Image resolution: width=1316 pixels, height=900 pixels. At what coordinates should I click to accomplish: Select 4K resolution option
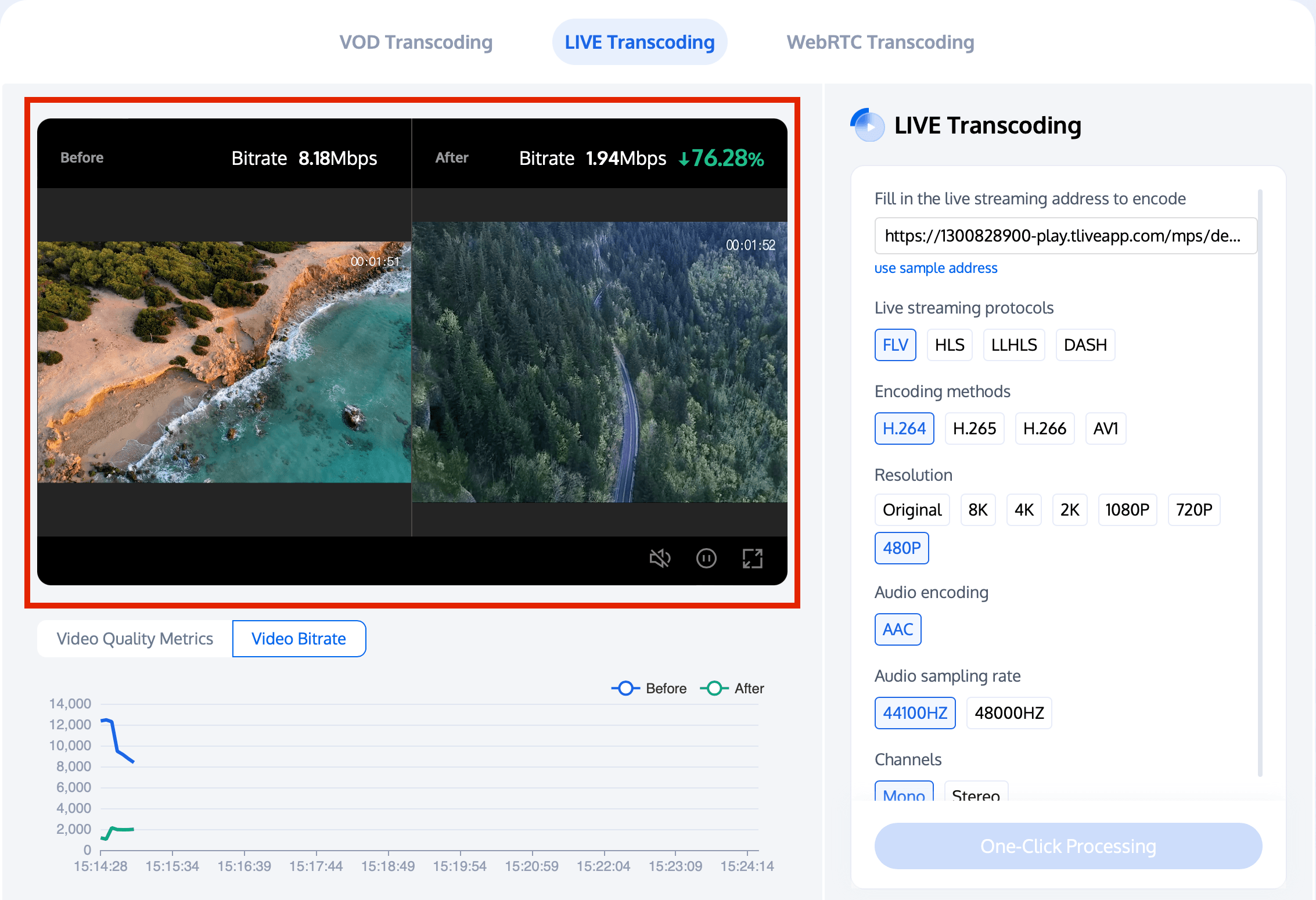1024,509
